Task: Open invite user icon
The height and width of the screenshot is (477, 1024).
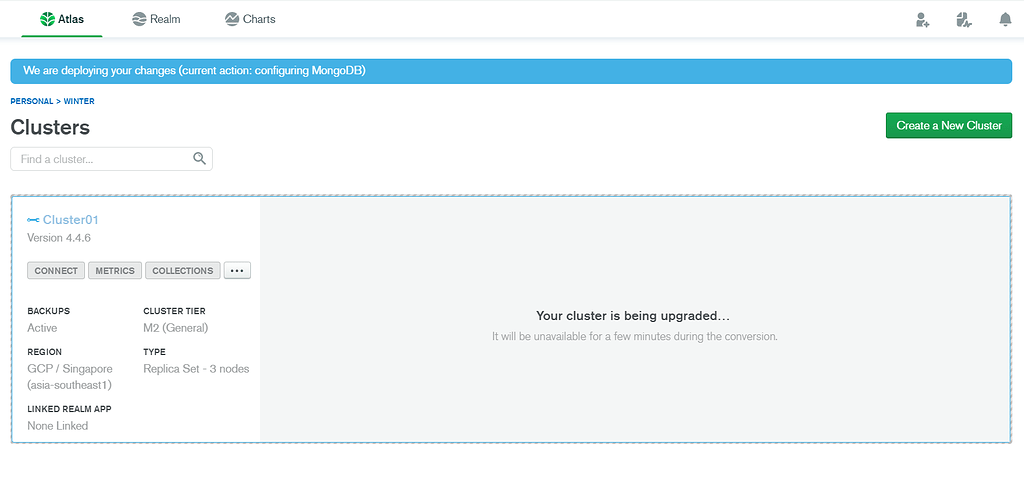Action: coord(922,20)
